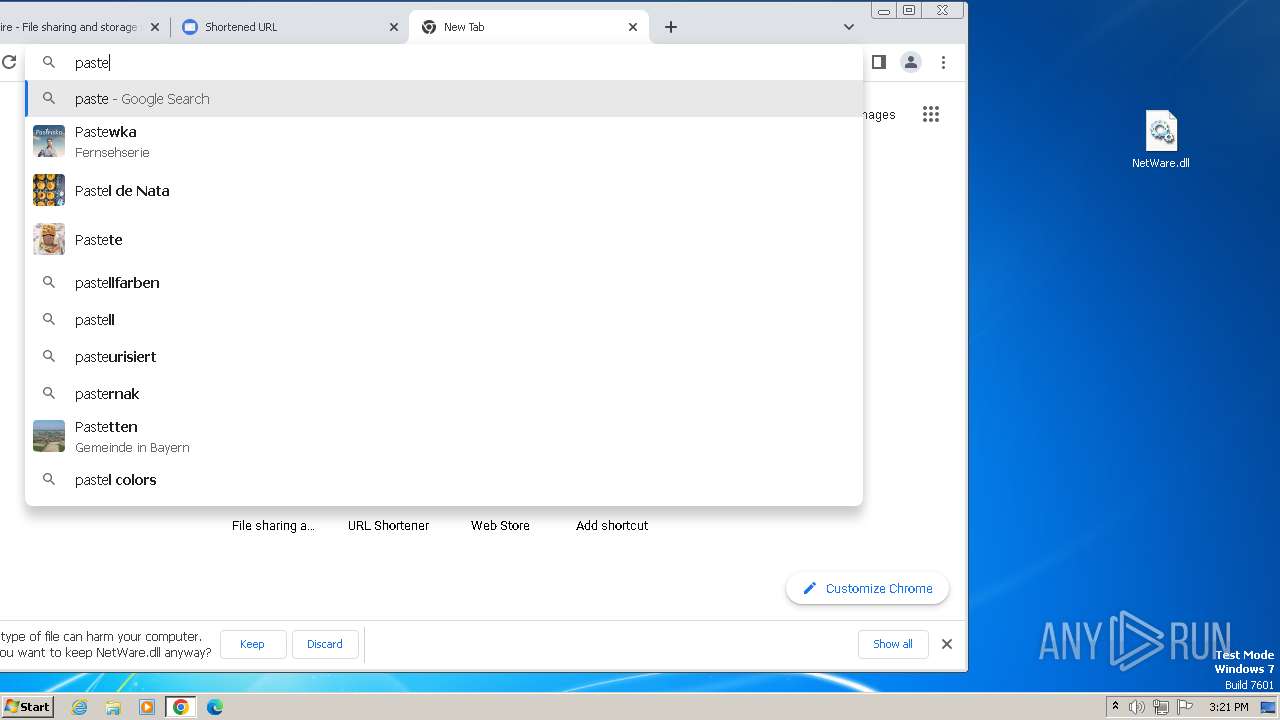The image size is (1280, 720).
Task: Close the Shortened URL tab
Action: [394, 27]
